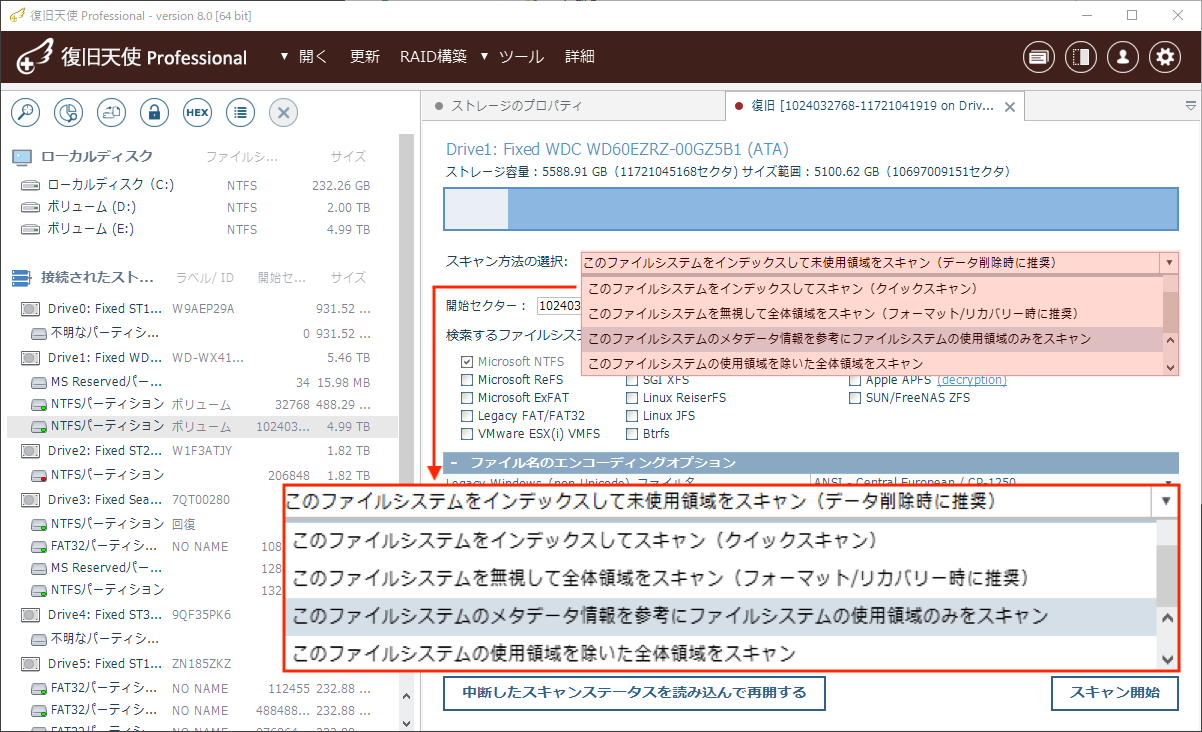Click the 中断したスキャンステータスを読み込んで再開する button
The image size is (1202, 732).
click(635, 692)
